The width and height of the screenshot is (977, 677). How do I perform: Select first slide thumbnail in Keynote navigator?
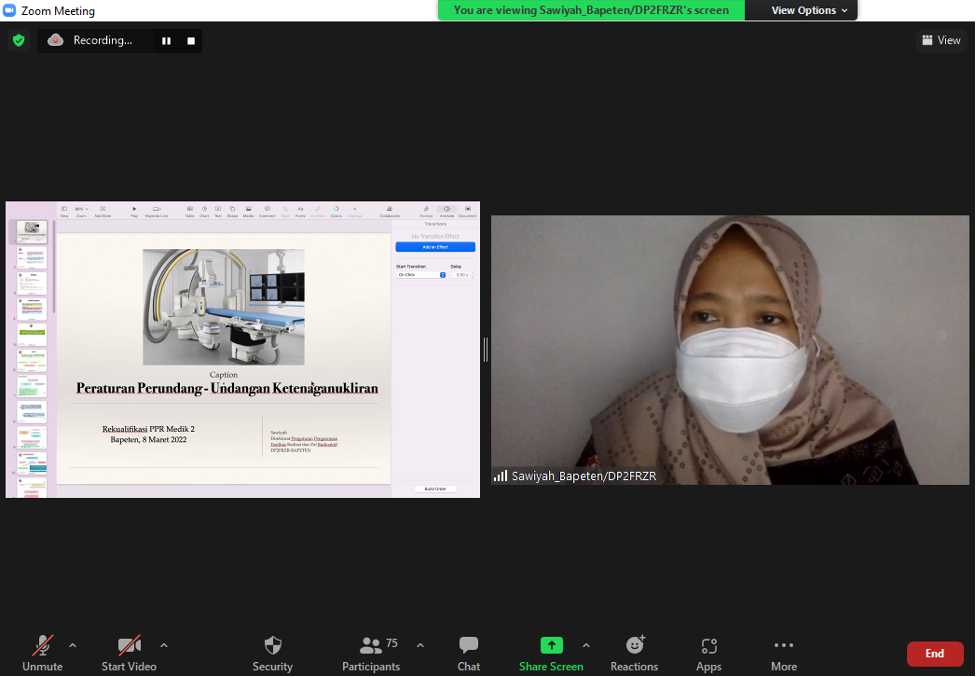click(x=32, y=231)
